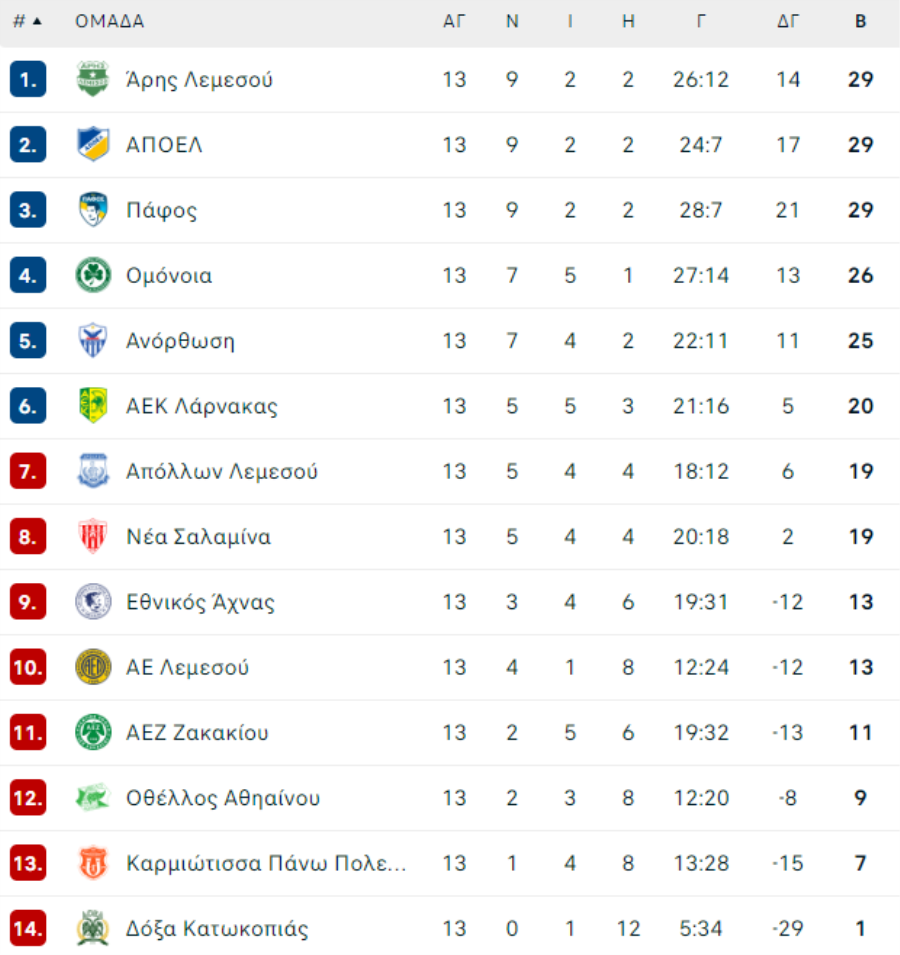The height and width of the screenshot is (955, 900).
Task: Sort table by the # position arrow
Action: (x=27, y=21)
